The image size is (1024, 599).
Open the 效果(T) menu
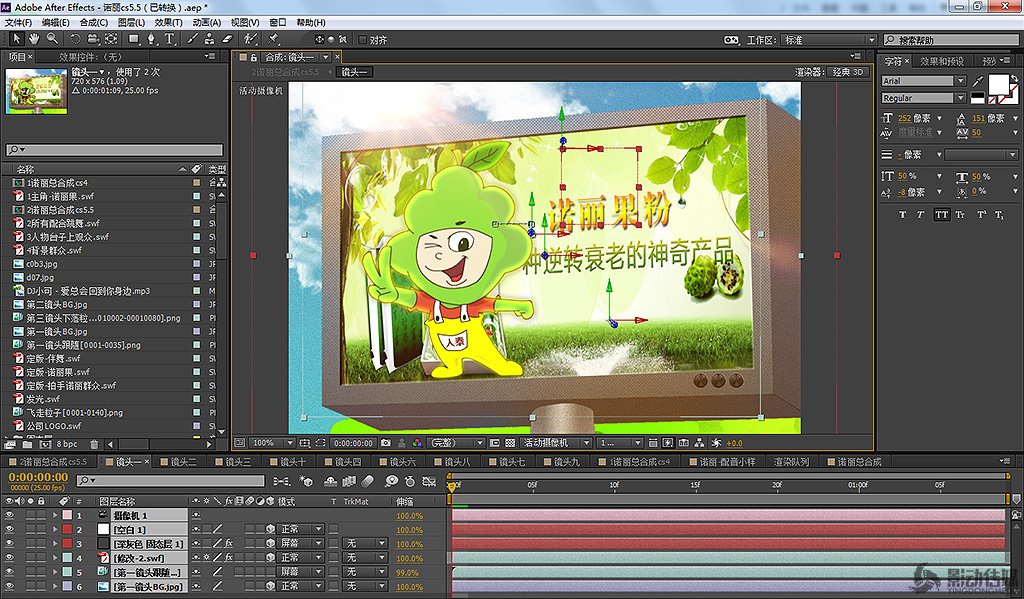[x=168, y=22]
